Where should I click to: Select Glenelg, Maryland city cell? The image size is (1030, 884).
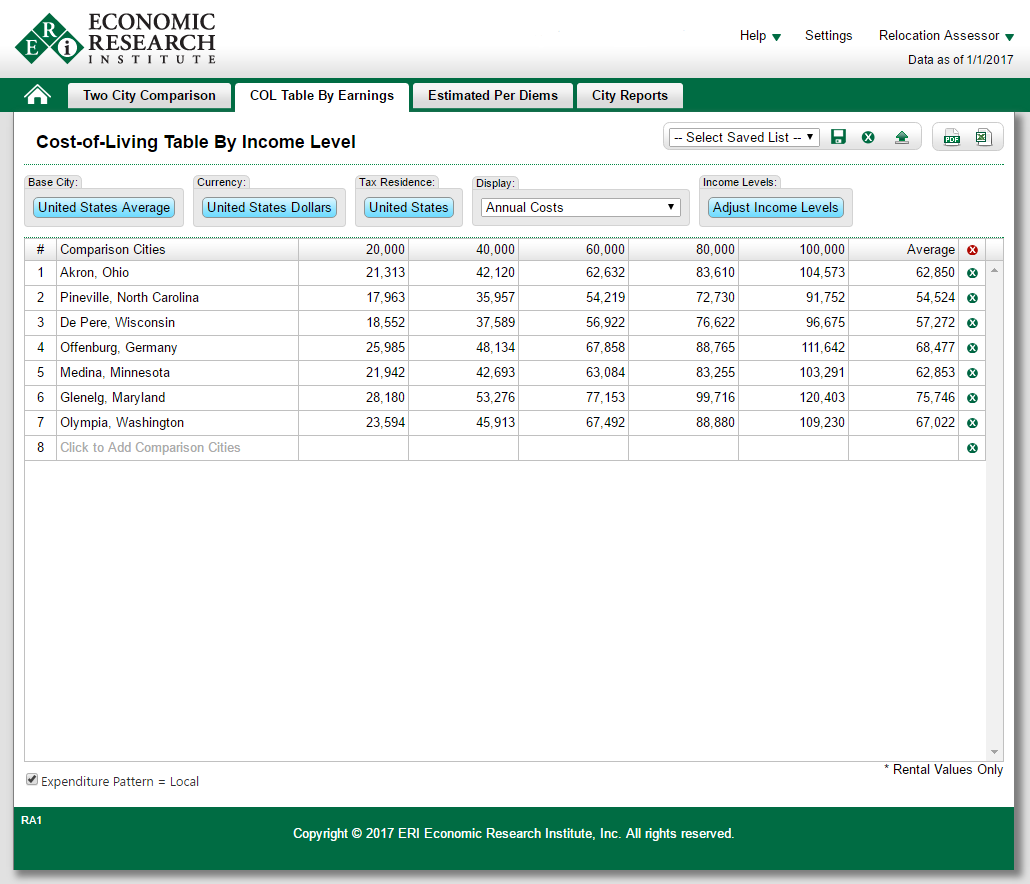177,398
